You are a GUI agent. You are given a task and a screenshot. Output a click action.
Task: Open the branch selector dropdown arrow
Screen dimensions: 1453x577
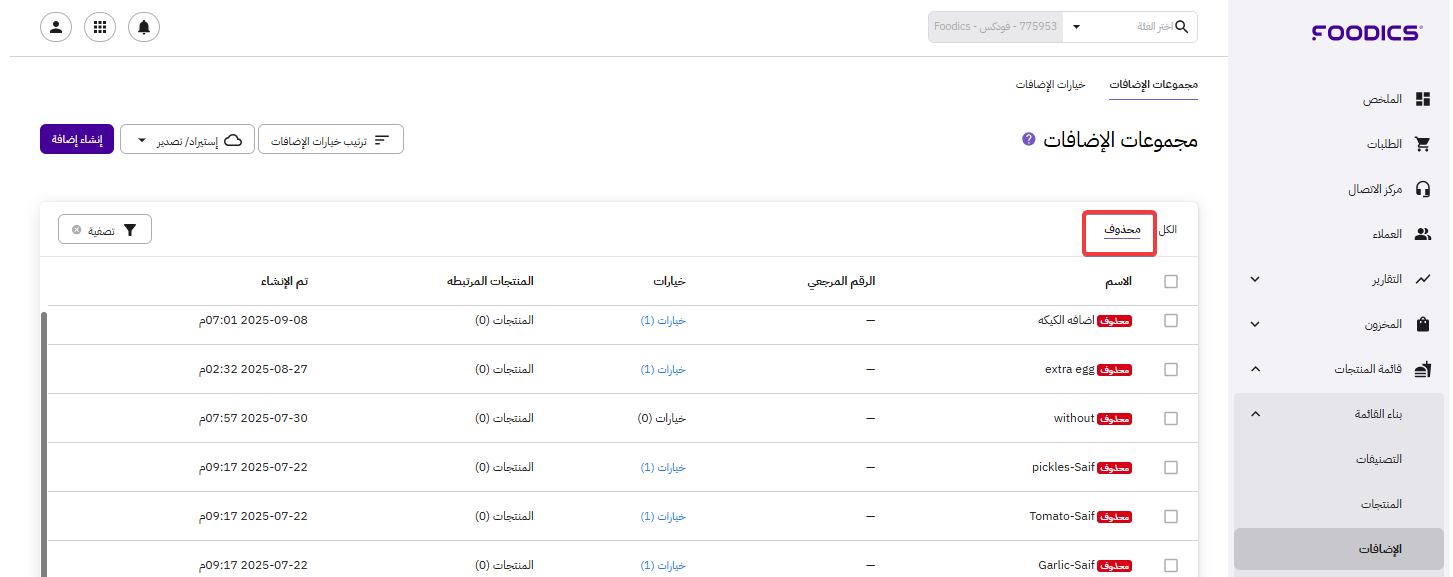(x=1076, y=27)
